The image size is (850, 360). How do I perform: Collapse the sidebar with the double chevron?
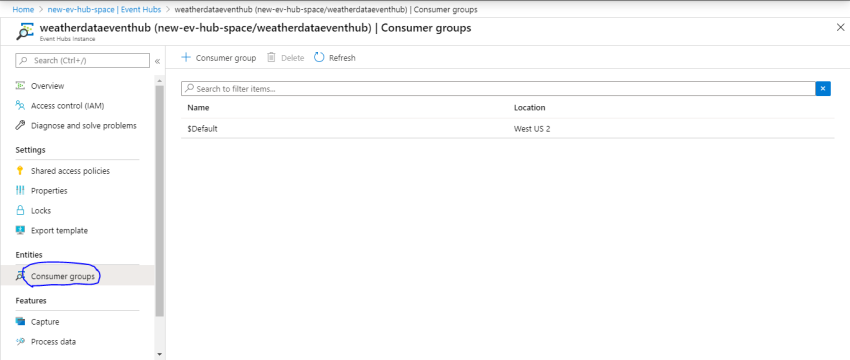point(157,61)
